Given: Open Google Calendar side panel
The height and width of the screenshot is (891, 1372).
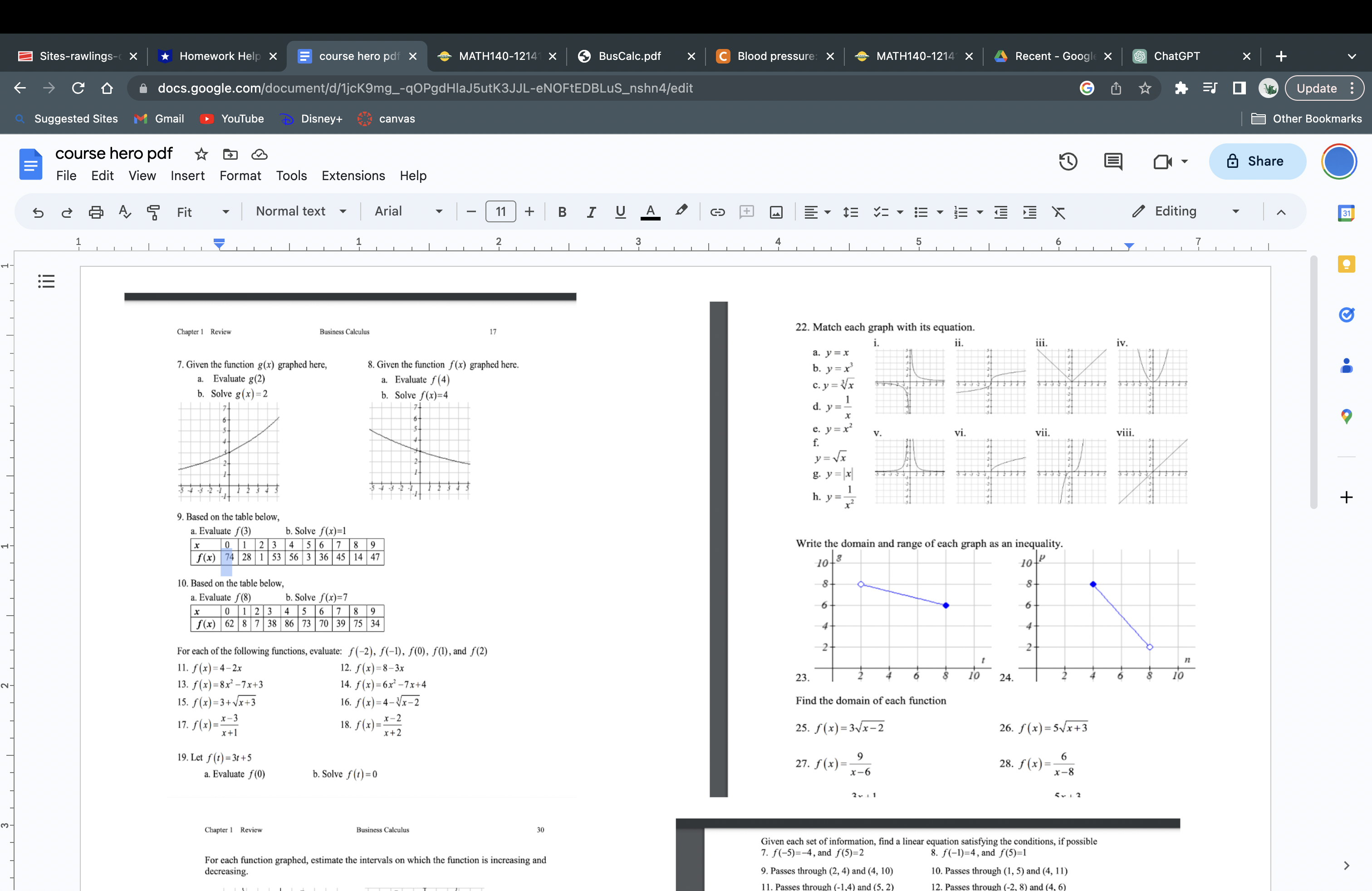Looking at the screenshot, I should click(1347, 213).
